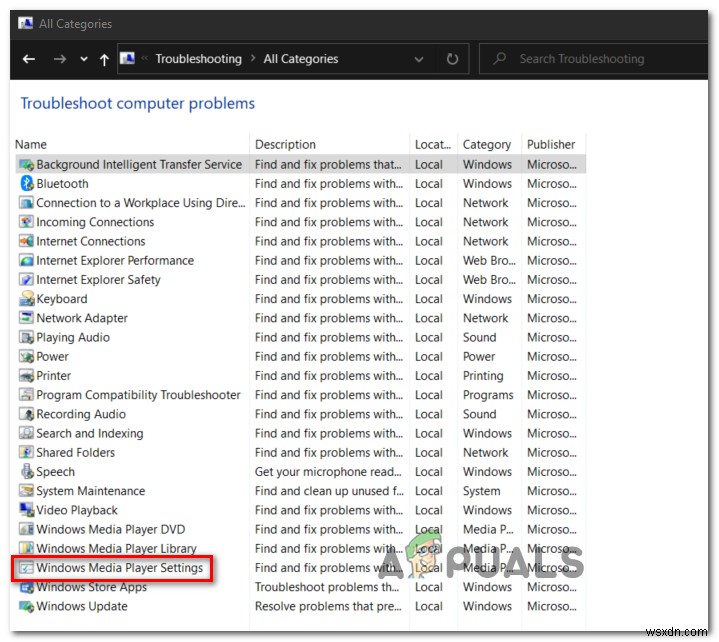This screenshot has width=719, height=642.
Task: Click the Speech microphone icon
Action: pyautogui.click(x=27, y=471)
